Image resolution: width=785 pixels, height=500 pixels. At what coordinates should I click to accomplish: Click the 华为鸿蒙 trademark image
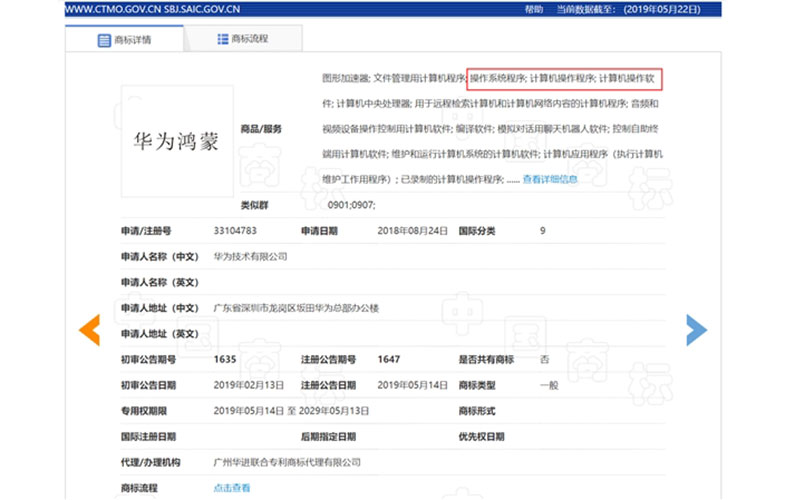click(x=176, y=141)
